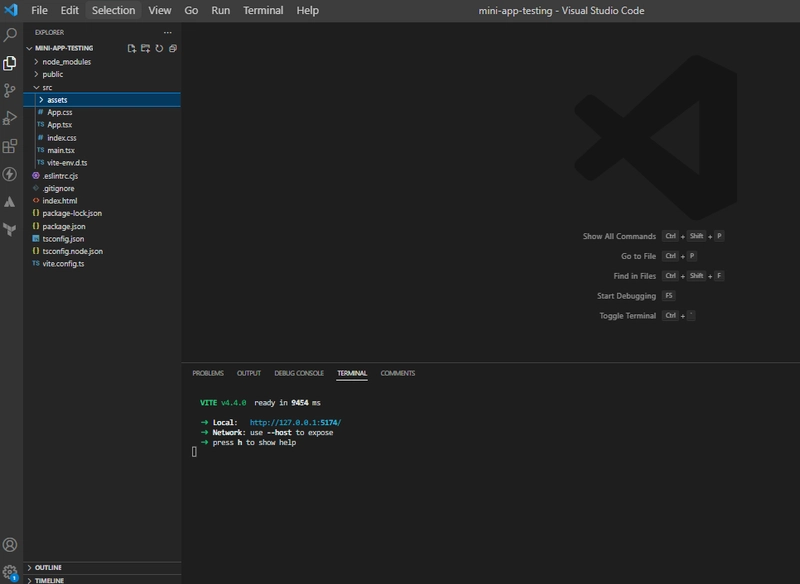Viewport: 800px width, 584px height.
Task: Click the terminal cursor input line
Action: pyautogui.click(x=194, y=452)
